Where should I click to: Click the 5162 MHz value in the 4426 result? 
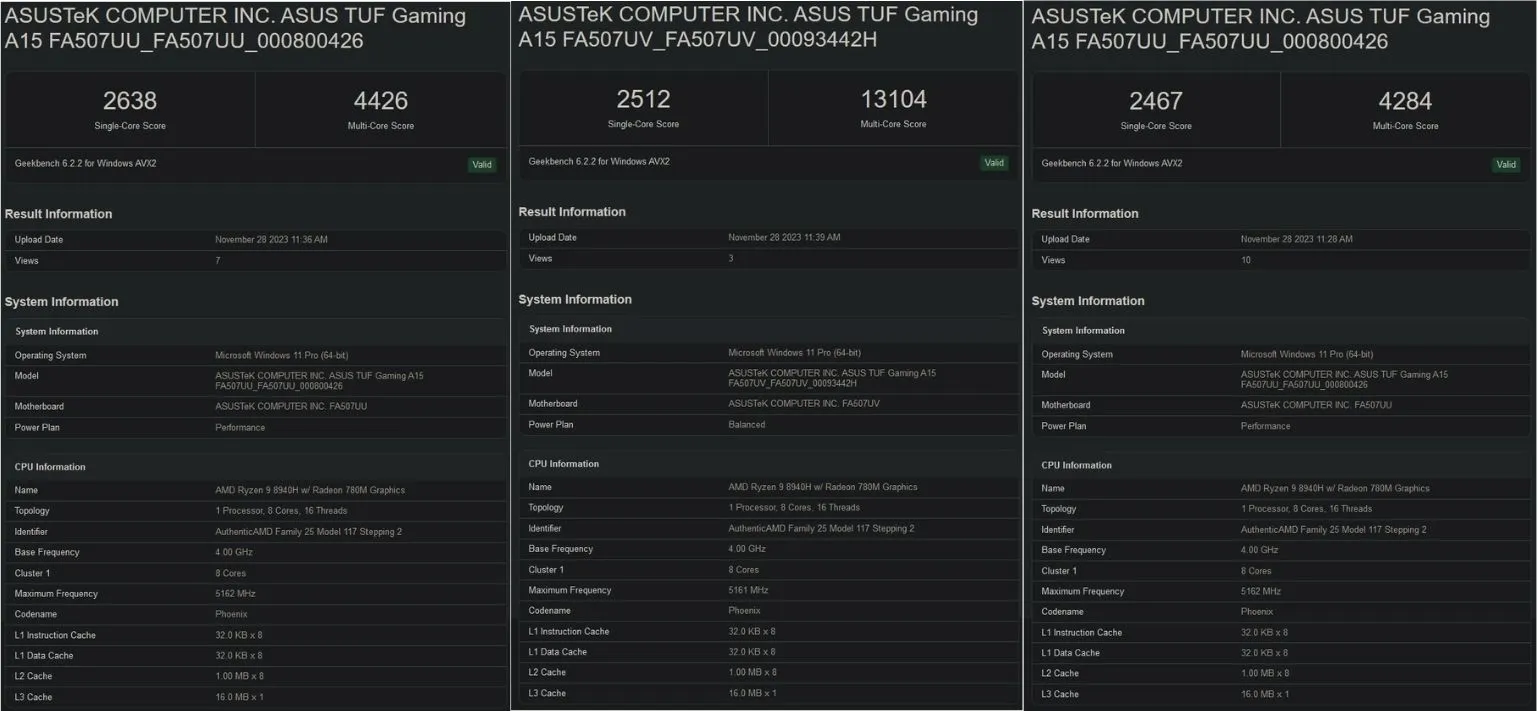point(234,594)
